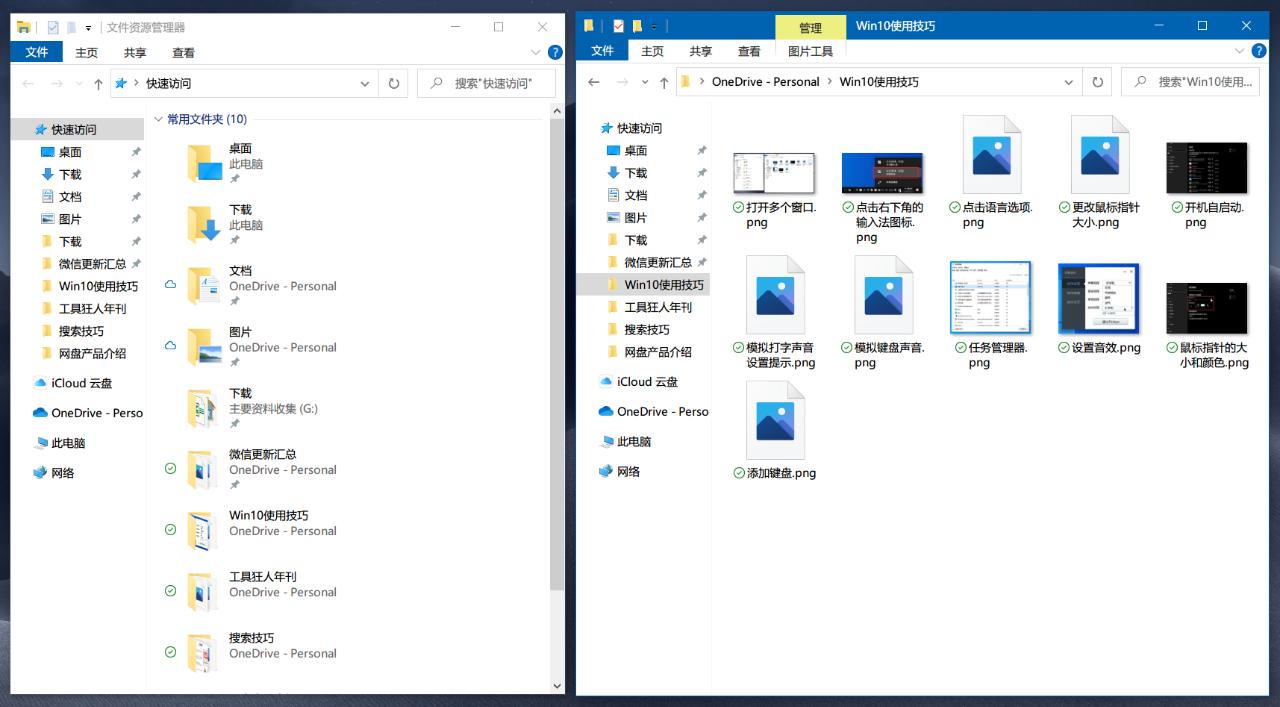Unpin Win10使用技巧 via its pushpin icon
Image resolution: width=1280 pixels, height=707 pixels.
pos(137,286)
